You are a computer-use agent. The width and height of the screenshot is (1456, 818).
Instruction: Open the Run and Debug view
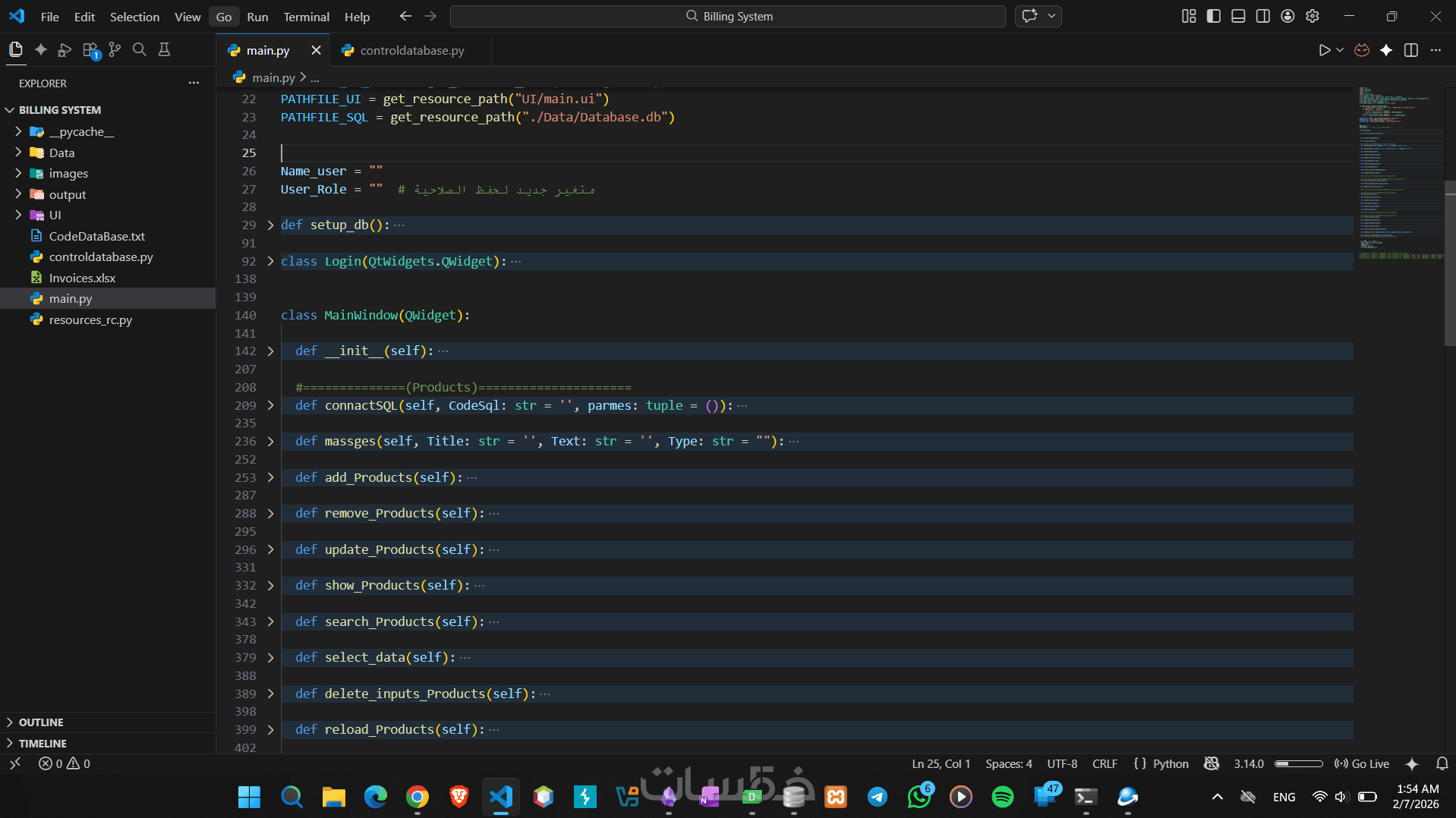(65, 50)
